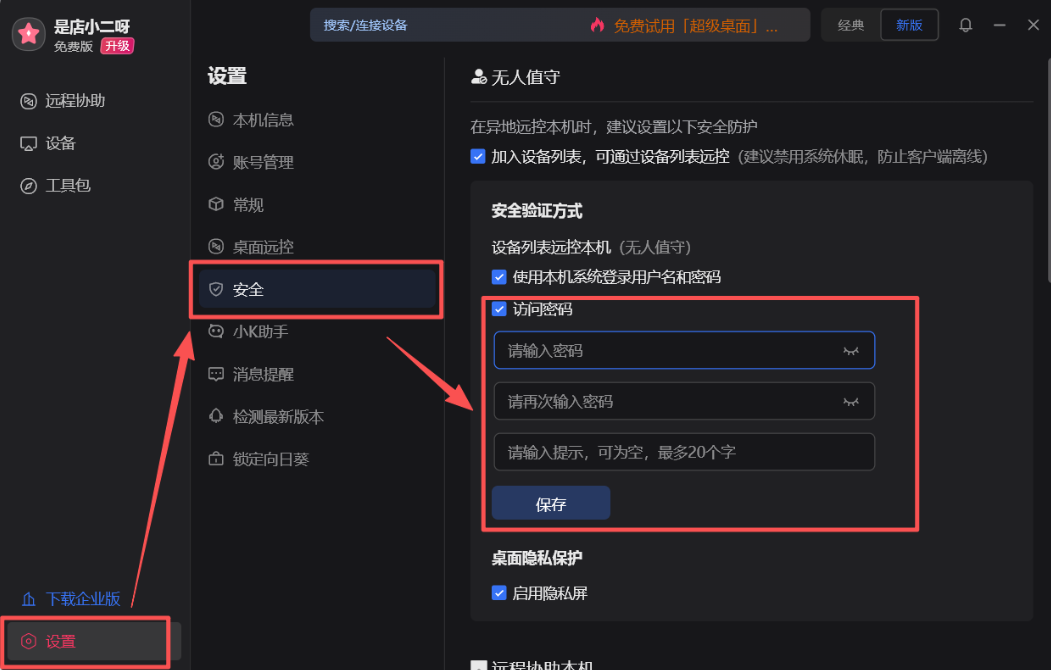The image size is (1051, 670).
Task: Click the 请输入提示 hint field
Action: click(684, 452)
